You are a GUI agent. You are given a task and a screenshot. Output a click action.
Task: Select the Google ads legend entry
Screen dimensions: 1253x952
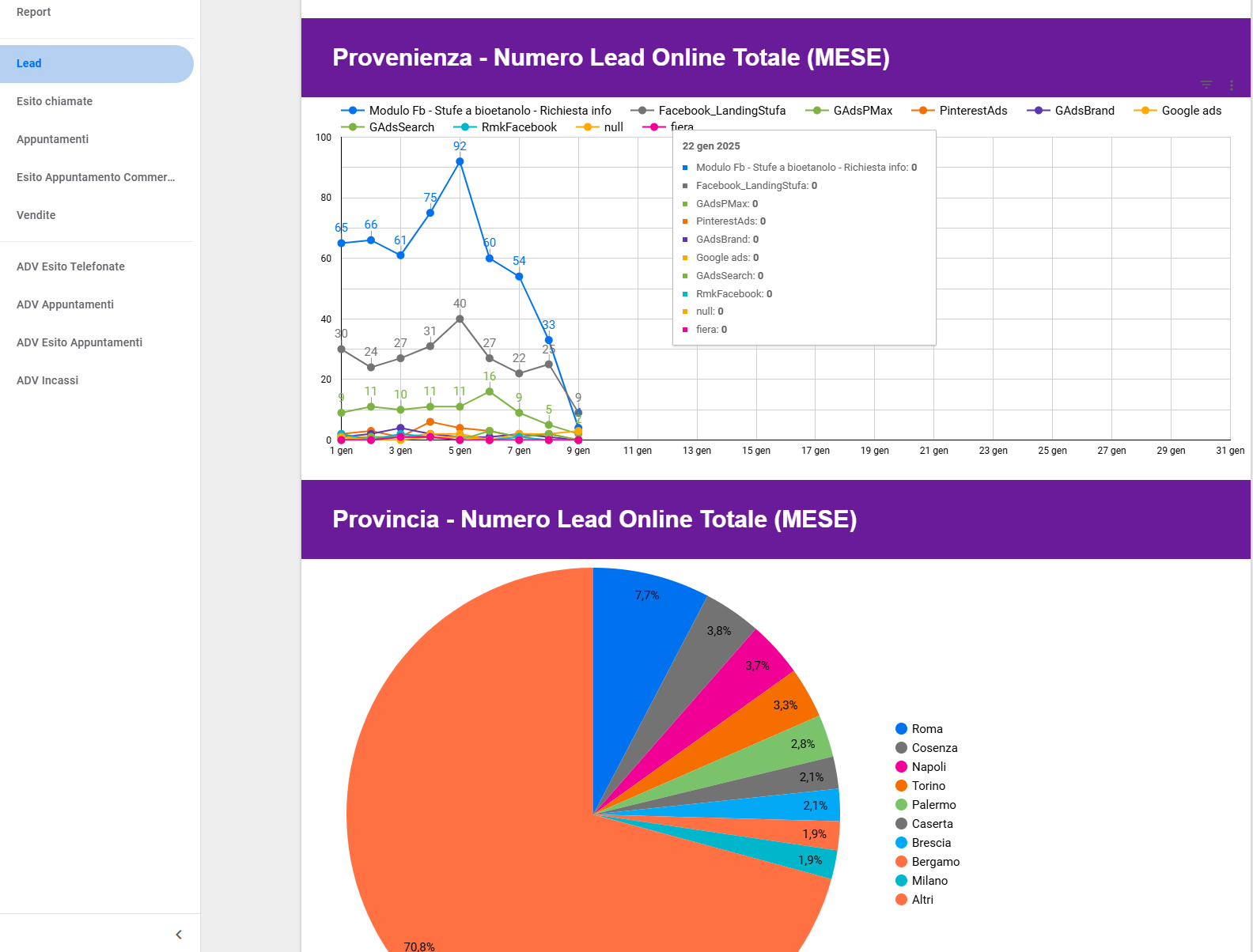pyautogui.click(x=1178, y=111)
